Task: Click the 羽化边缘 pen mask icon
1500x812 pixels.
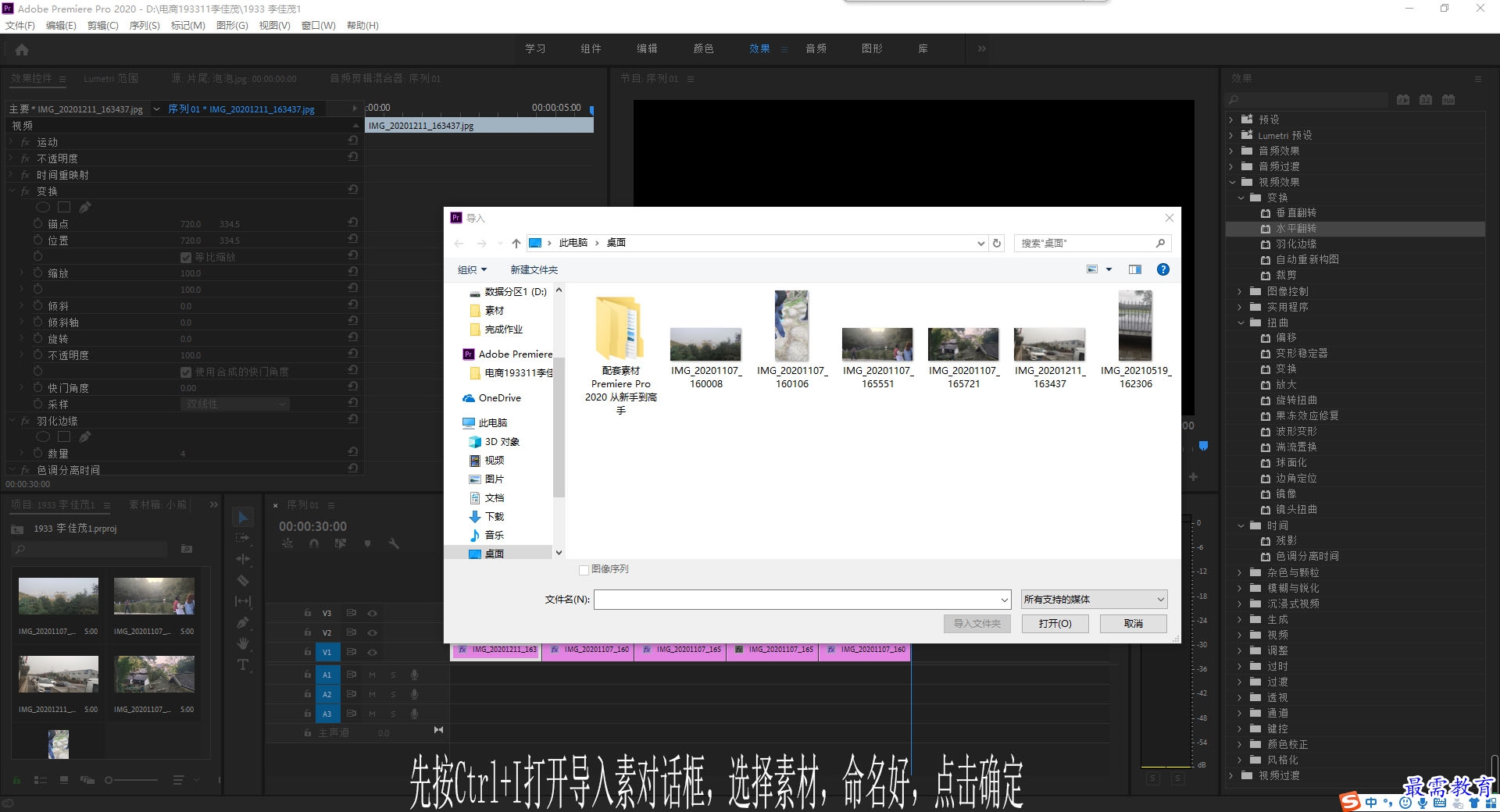Action: [85, 436]
